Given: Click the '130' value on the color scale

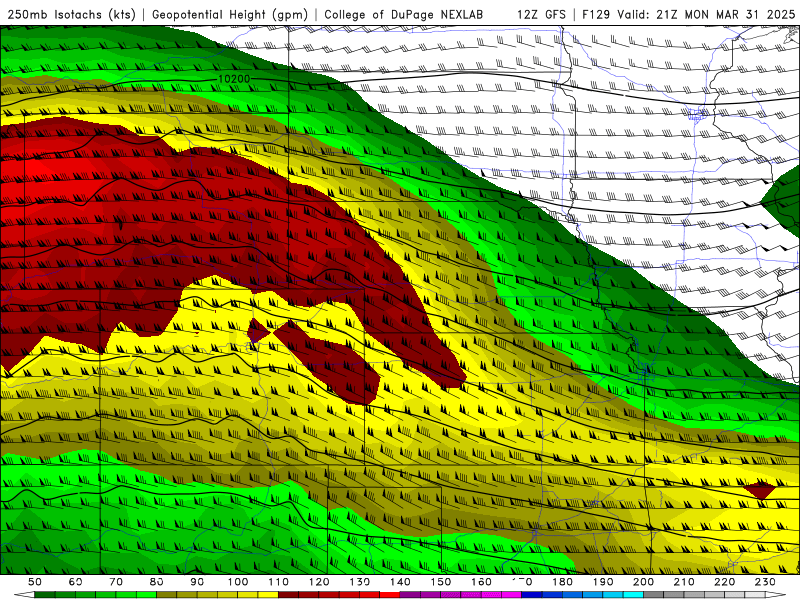Looking at the screenshot, I should tap(360, 582).
